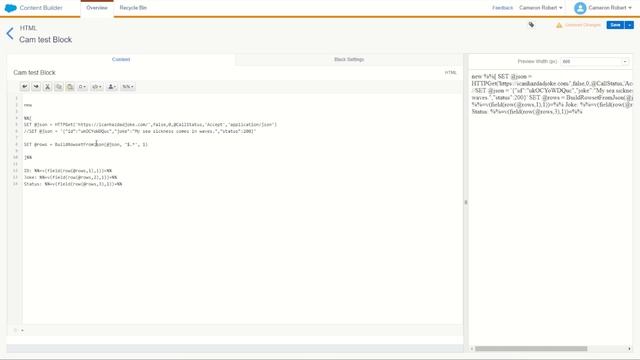The width and height of the screenshot is (640, 360).
Task: Click the back arrow next to HTML title
Action: (10, 33)
